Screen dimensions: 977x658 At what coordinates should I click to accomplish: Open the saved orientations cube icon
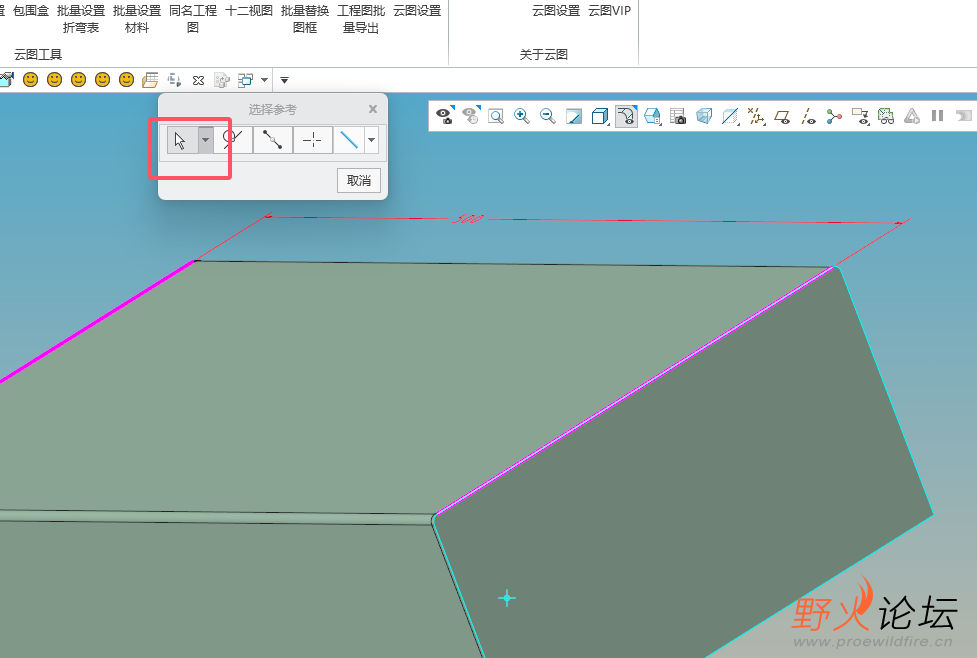coord(652,116)
